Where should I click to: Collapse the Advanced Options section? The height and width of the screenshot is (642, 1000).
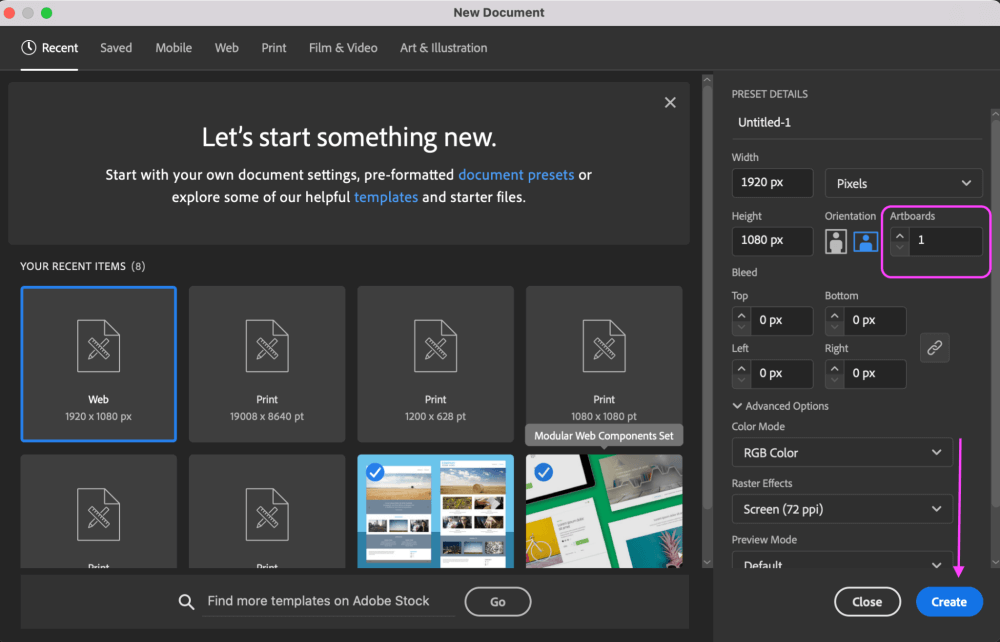(738, 406)
